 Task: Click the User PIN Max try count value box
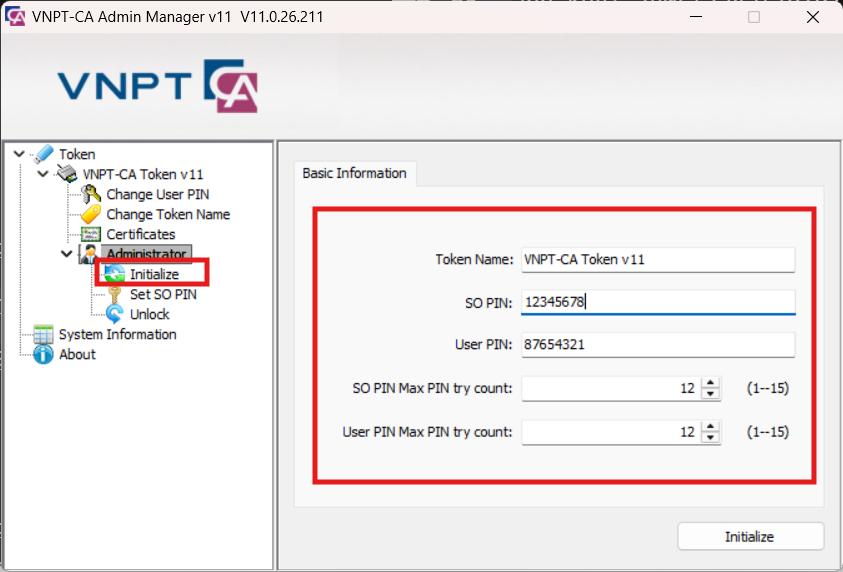(612, 432)
